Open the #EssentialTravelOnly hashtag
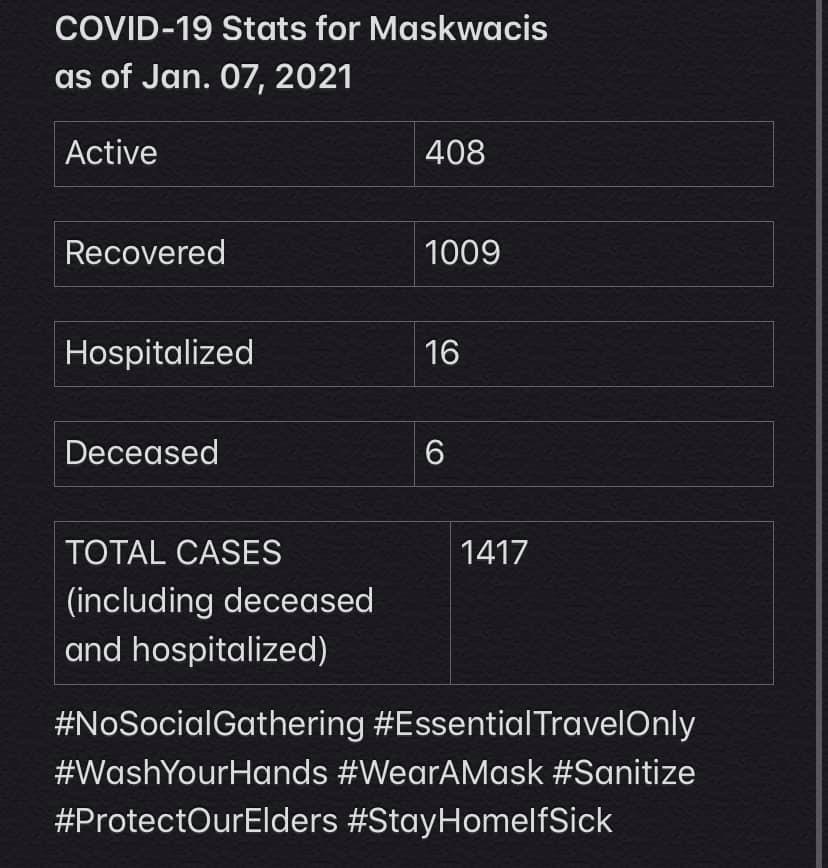Image resolution: width=828 pixels, height=868 pixels. coord(534,723)
